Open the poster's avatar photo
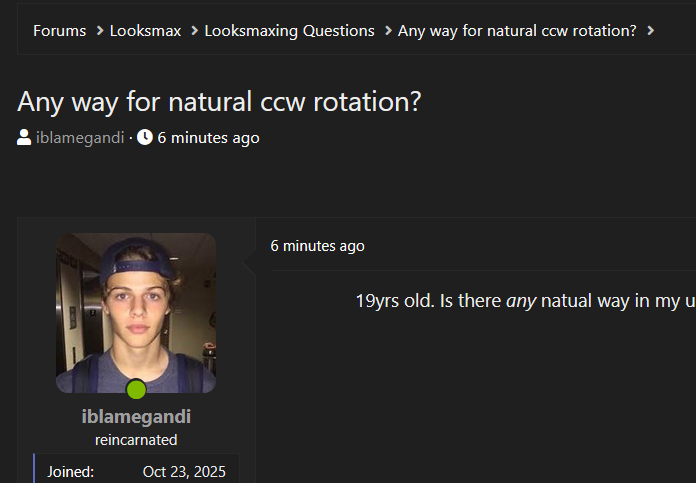Screen dimensions: 696x483 136,312
